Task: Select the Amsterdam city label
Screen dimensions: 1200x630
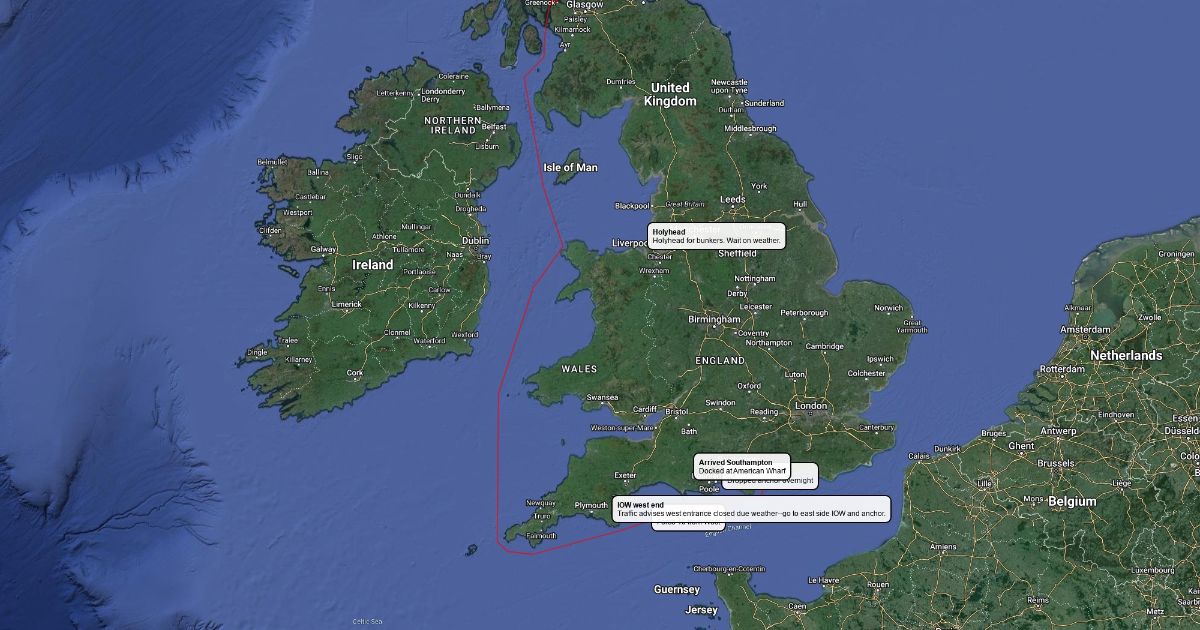Action: pos(1087,329)
